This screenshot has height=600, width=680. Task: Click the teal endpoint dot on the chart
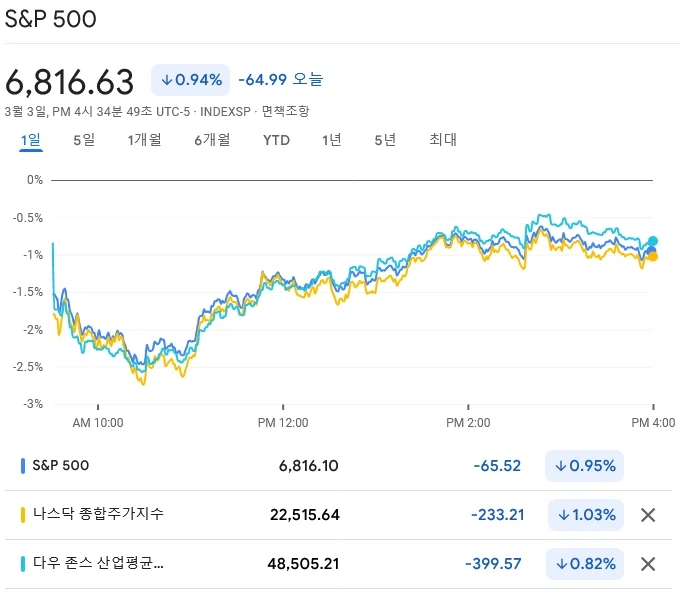pos(653,241)
